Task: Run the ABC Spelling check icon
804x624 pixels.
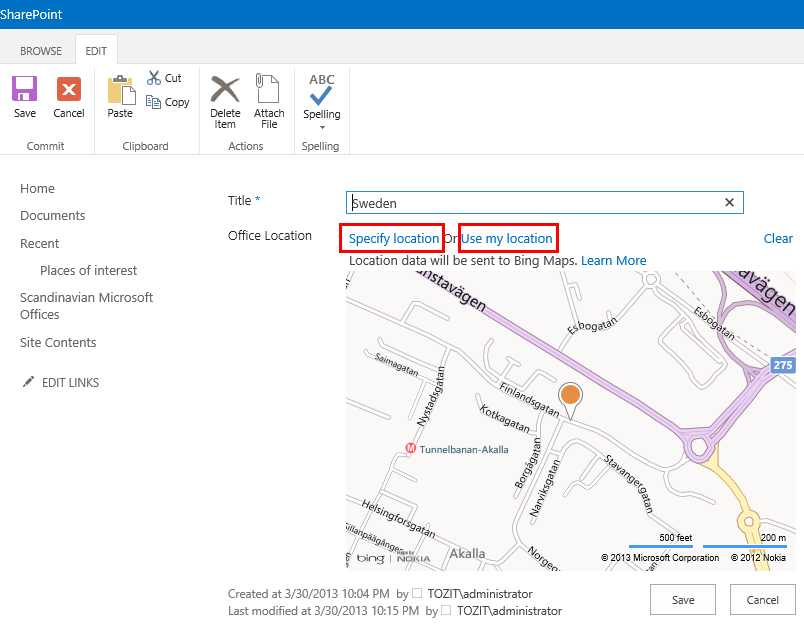Action: click(x=321, y=89)
